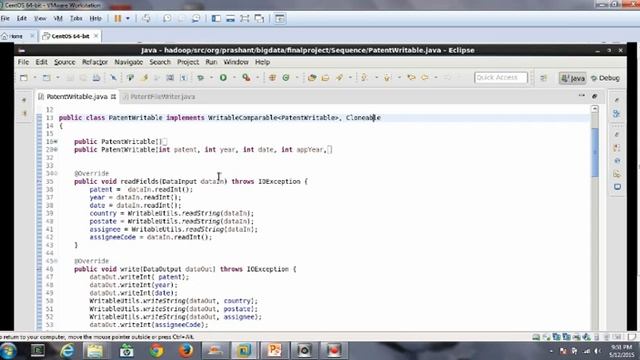Image resolution: width=640 pixels, height=360 pixels.
Task: Open the Run configurations dropdown arrow
Action: pos(234,78)
